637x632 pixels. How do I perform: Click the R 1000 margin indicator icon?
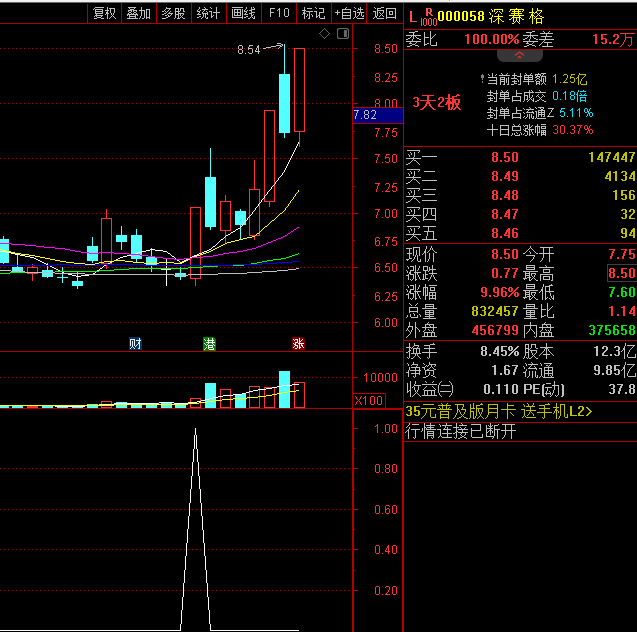[x=429, y=17]
